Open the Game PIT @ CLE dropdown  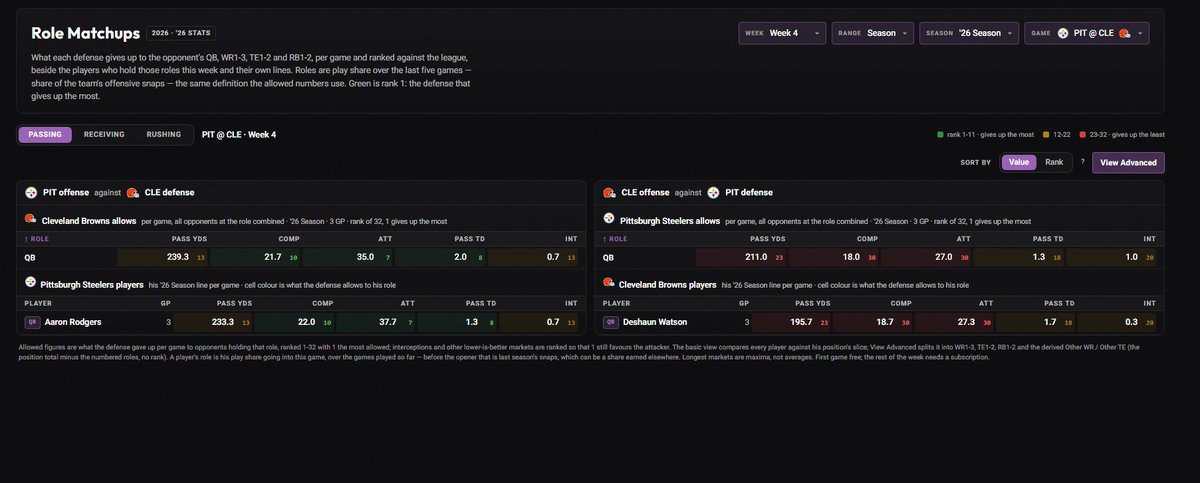[1087, 33]
